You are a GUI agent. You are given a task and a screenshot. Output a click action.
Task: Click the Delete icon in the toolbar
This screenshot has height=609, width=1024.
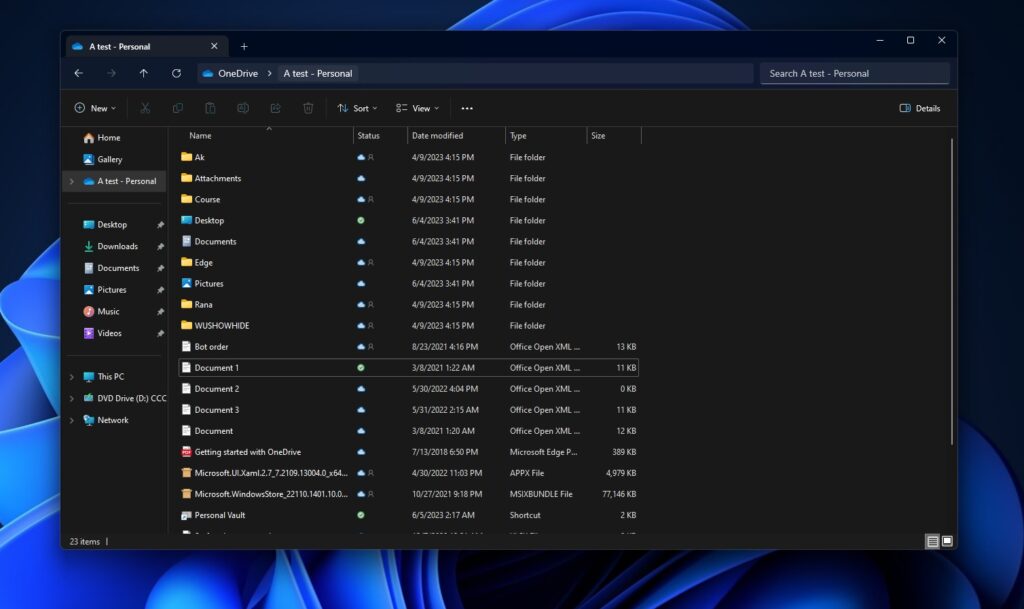coord(308,108)
